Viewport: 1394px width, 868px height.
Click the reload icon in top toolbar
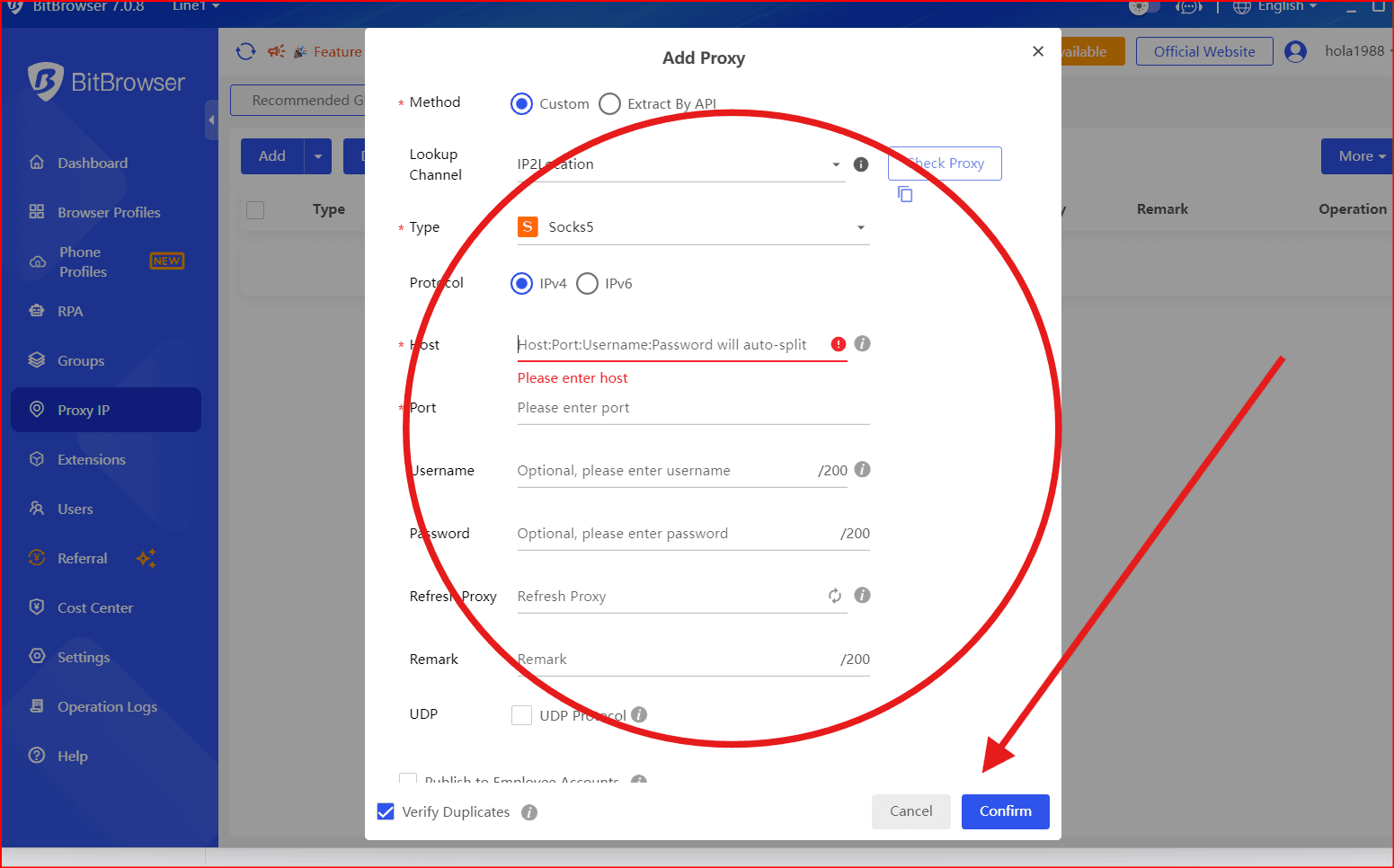coord(245,52)
